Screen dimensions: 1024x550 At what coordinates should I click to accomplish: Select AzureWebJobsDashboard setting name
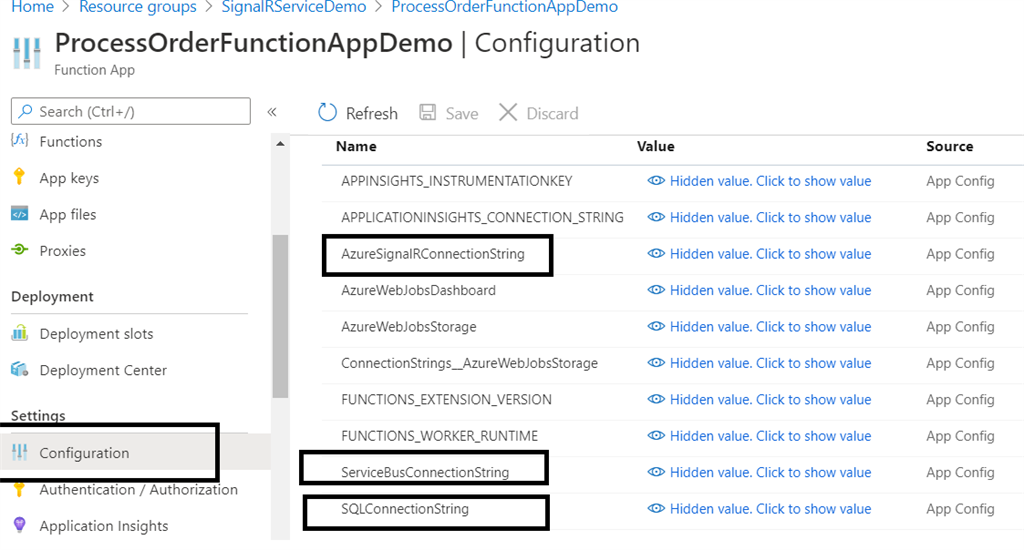(x=418, y=290)
